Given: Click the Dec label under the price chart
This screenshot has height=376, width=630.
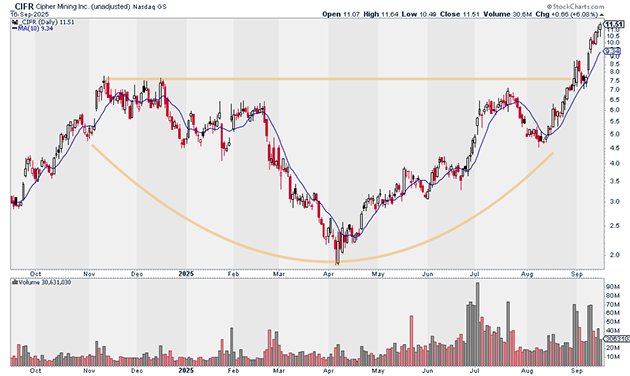Looking at the screenshot, I should point(137,274).
